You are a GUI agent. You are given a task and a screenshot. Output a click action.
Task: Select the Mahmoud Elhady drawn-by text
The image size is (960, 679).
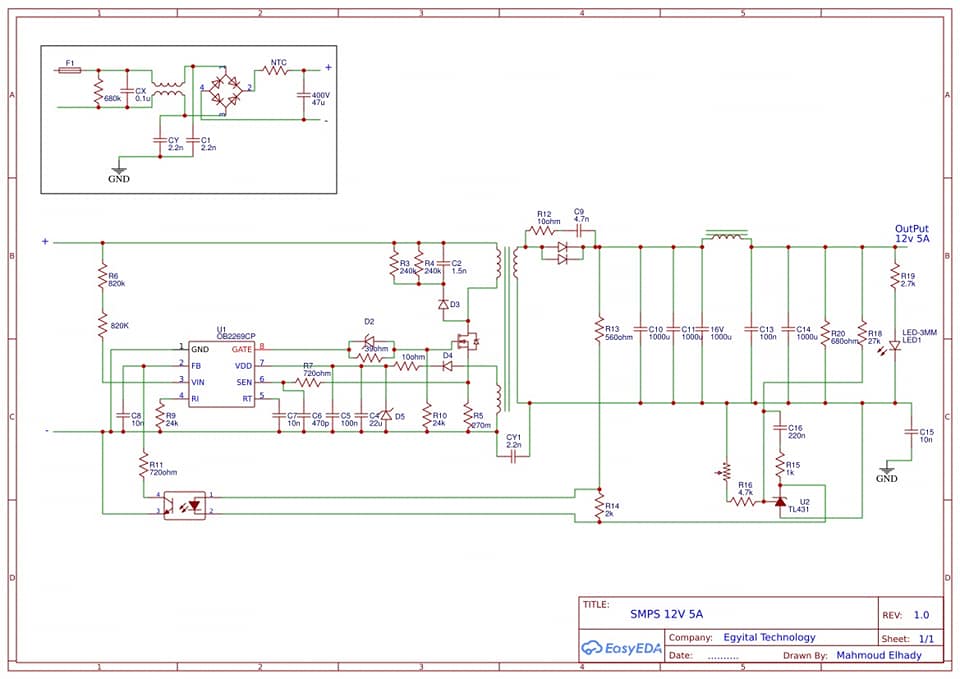[879, 655]
